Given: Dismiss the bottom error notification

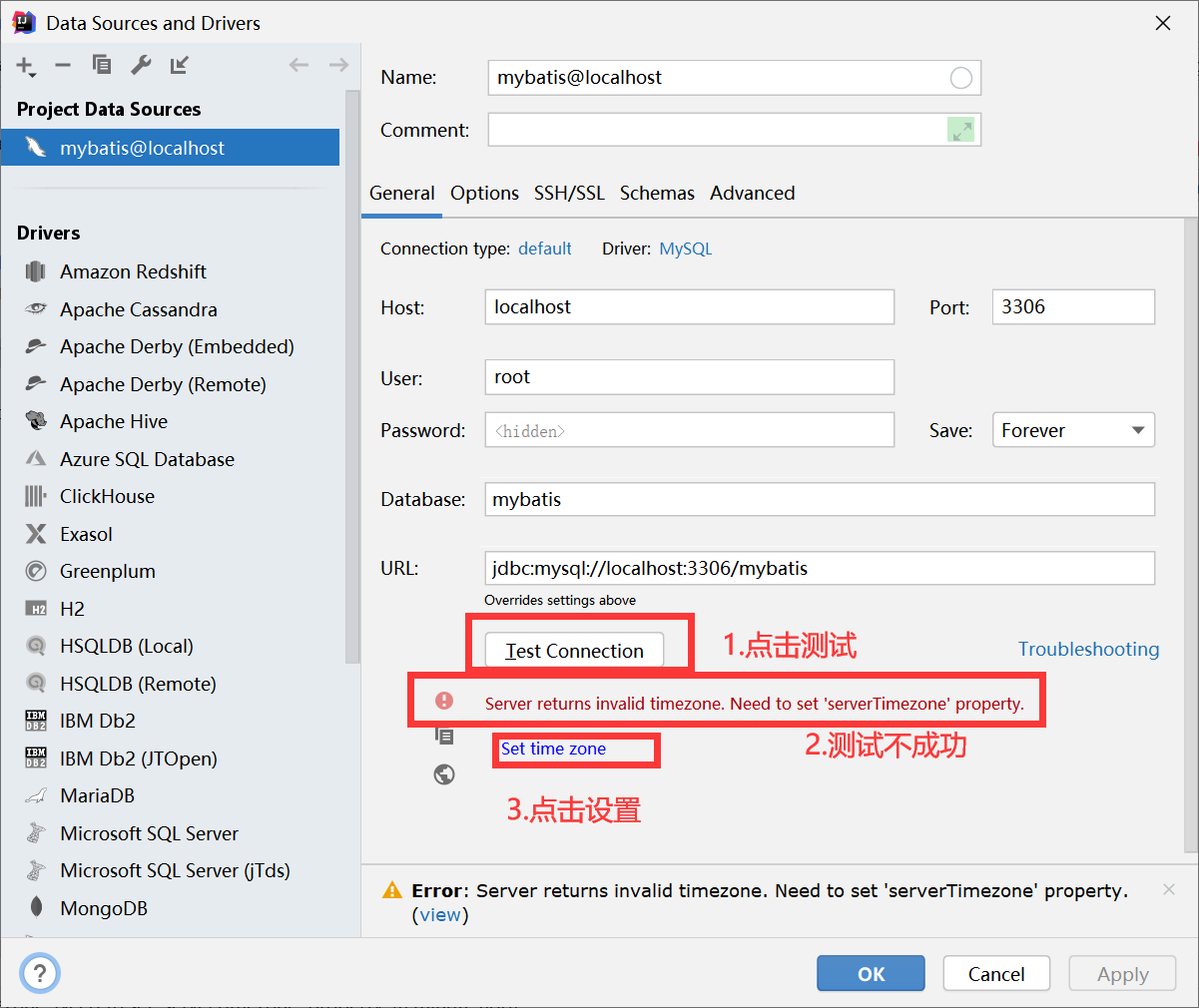Looking at the screenshot, I should [x=1169, y=889].
